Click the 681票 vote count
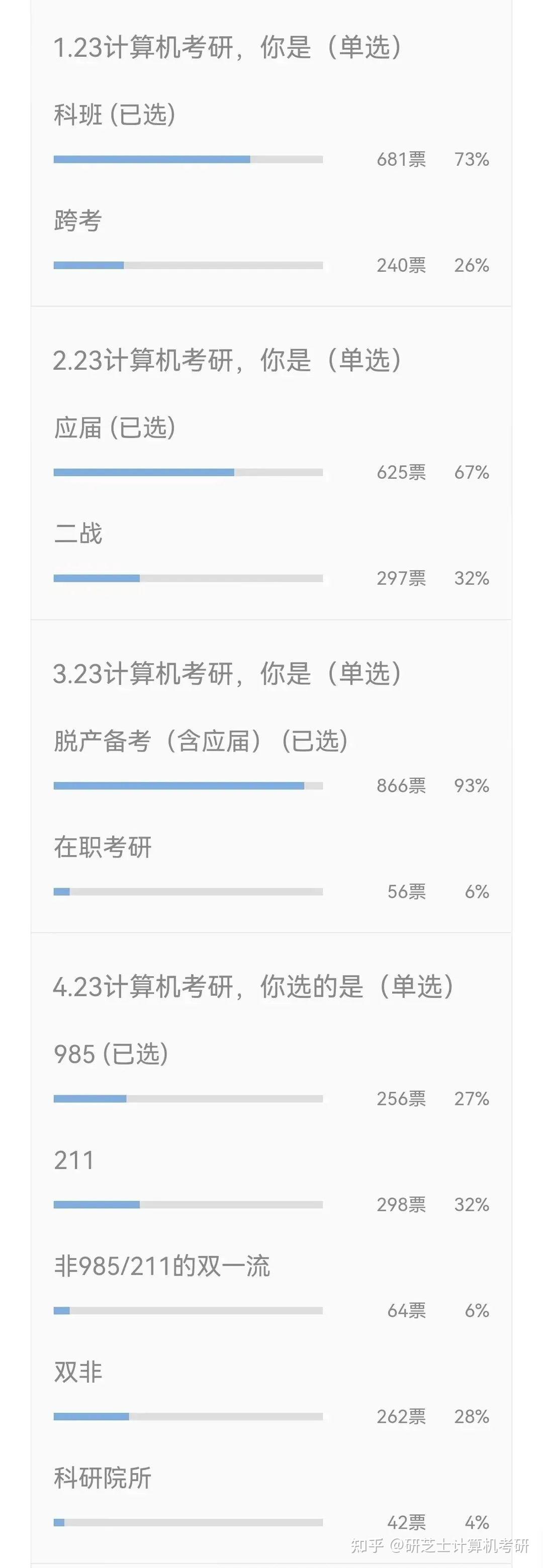The height and width of the screenshot is (1568, 543). pyautogui.click(x=401, y=159)
